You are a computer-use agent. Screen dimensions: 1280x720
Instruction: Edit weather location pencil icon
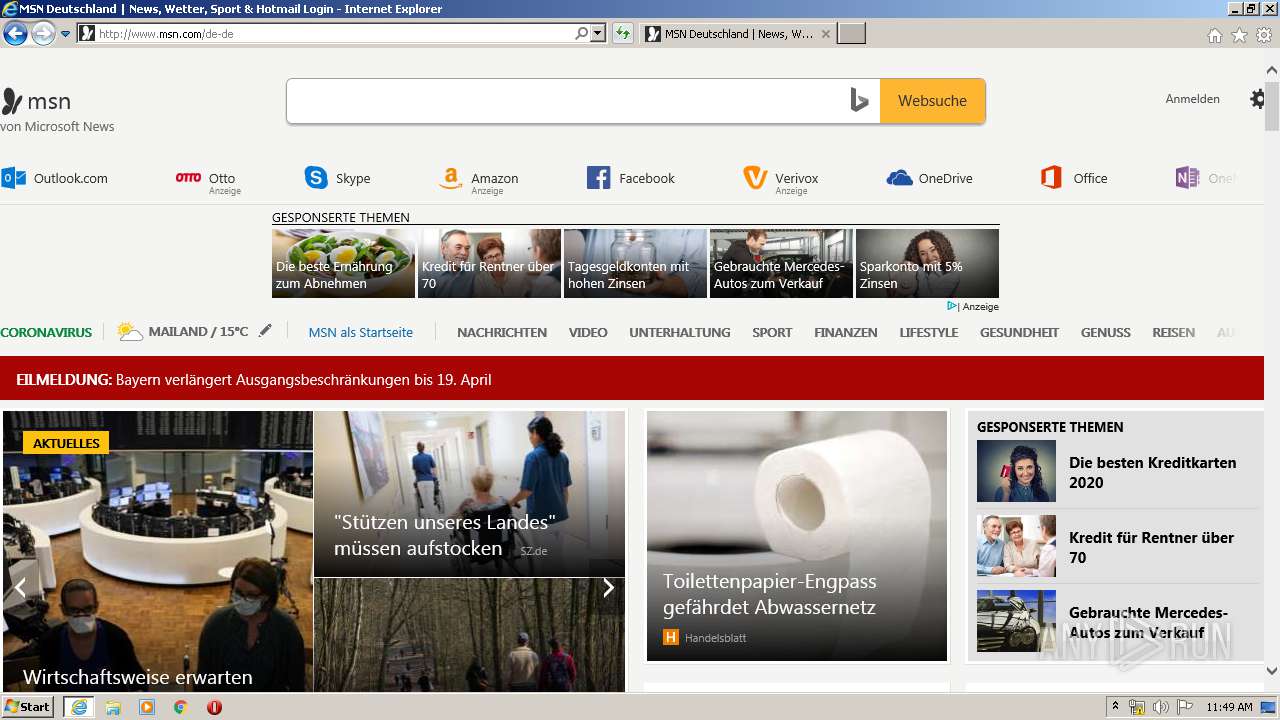coord(265,331)
